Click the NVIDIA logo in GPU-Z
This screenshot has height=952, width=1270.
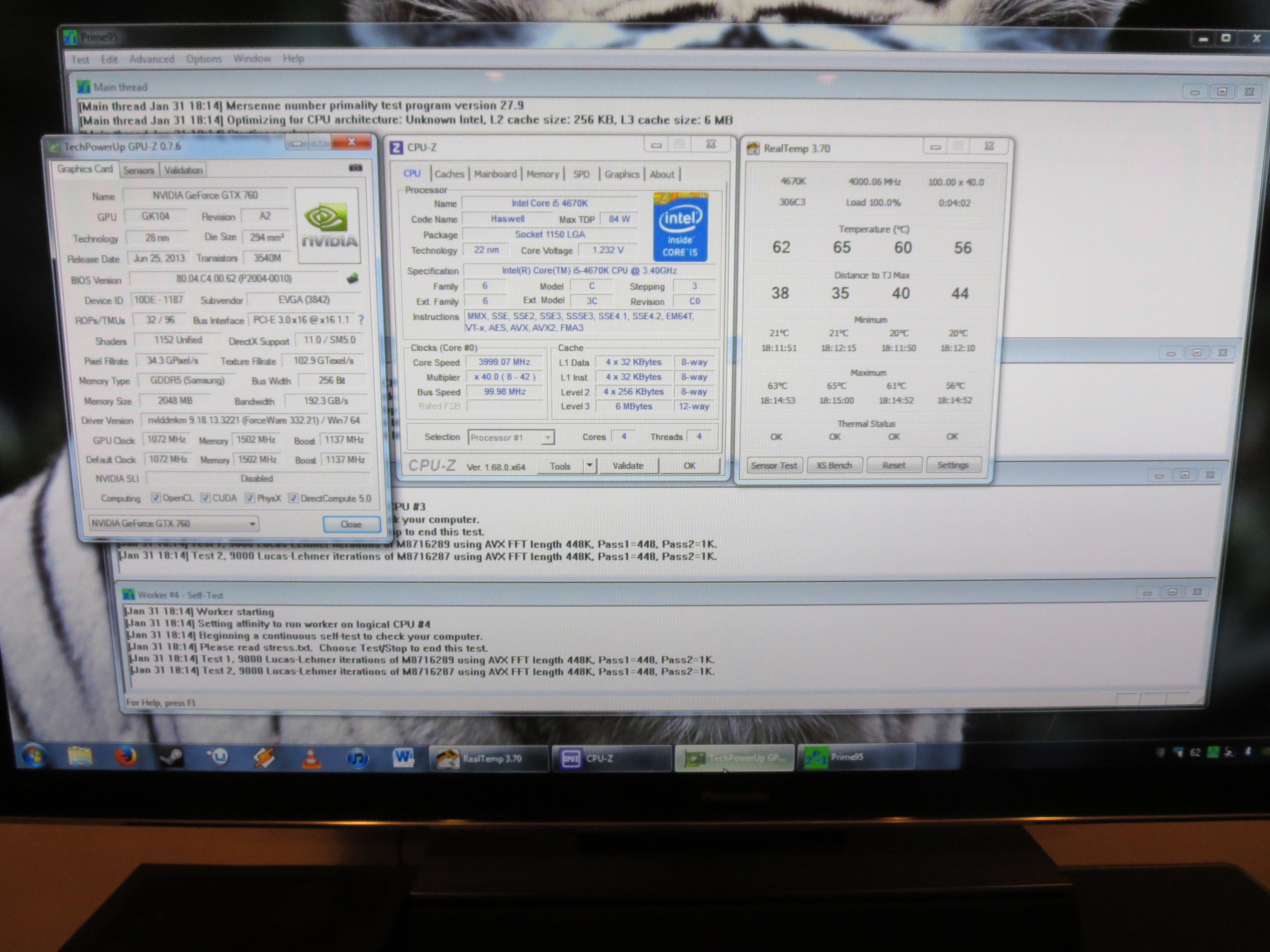[x=329, y=225]
